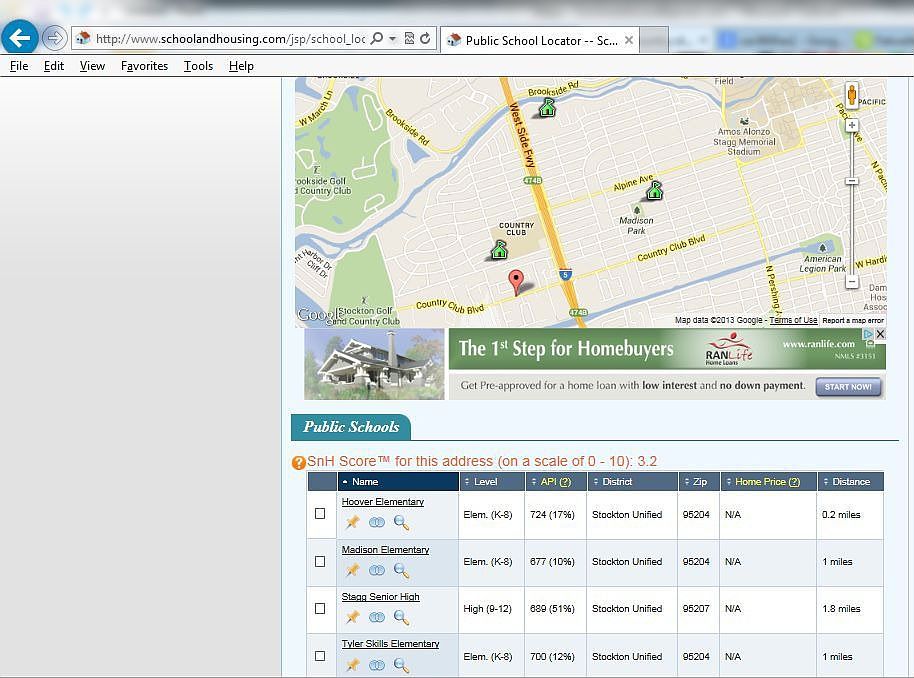Open map Terms of Use link
The height and width of the screenshot is (678, 914).
coord(793,320)
